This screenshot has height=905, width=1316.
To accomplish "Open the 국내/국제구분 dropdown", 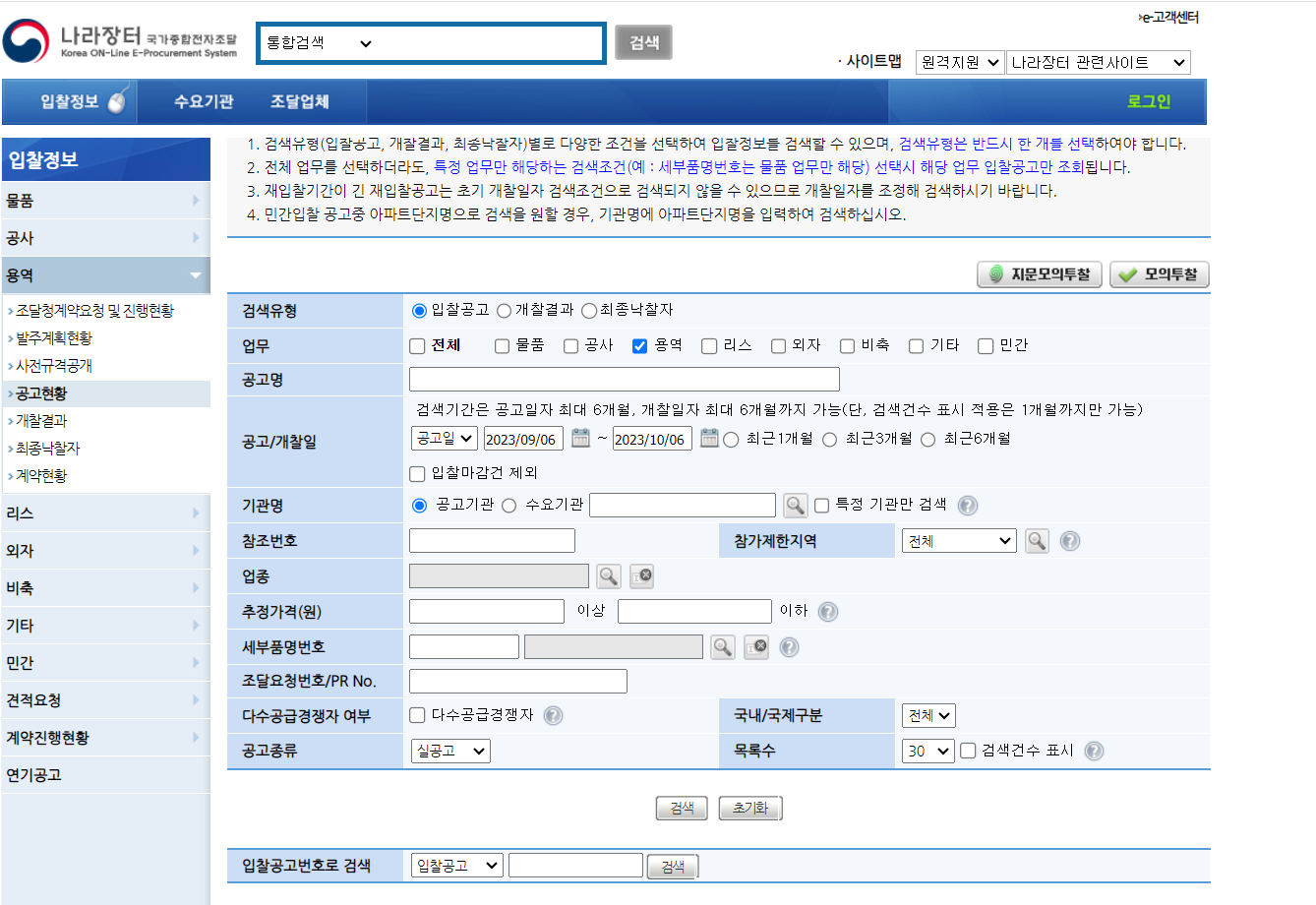I will tap(927, 715).
